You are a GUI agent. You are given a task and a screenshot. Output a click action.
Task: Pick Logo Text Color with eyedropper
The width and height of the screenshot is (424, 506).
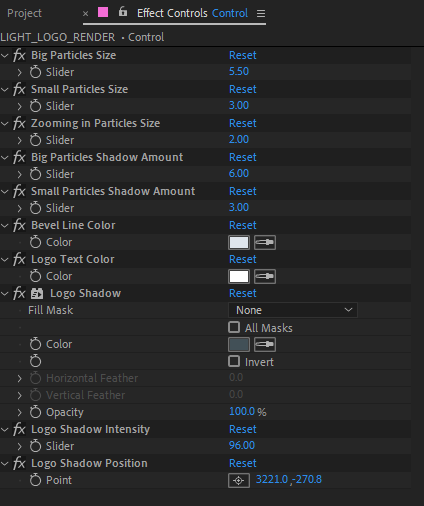coord(265,276)
